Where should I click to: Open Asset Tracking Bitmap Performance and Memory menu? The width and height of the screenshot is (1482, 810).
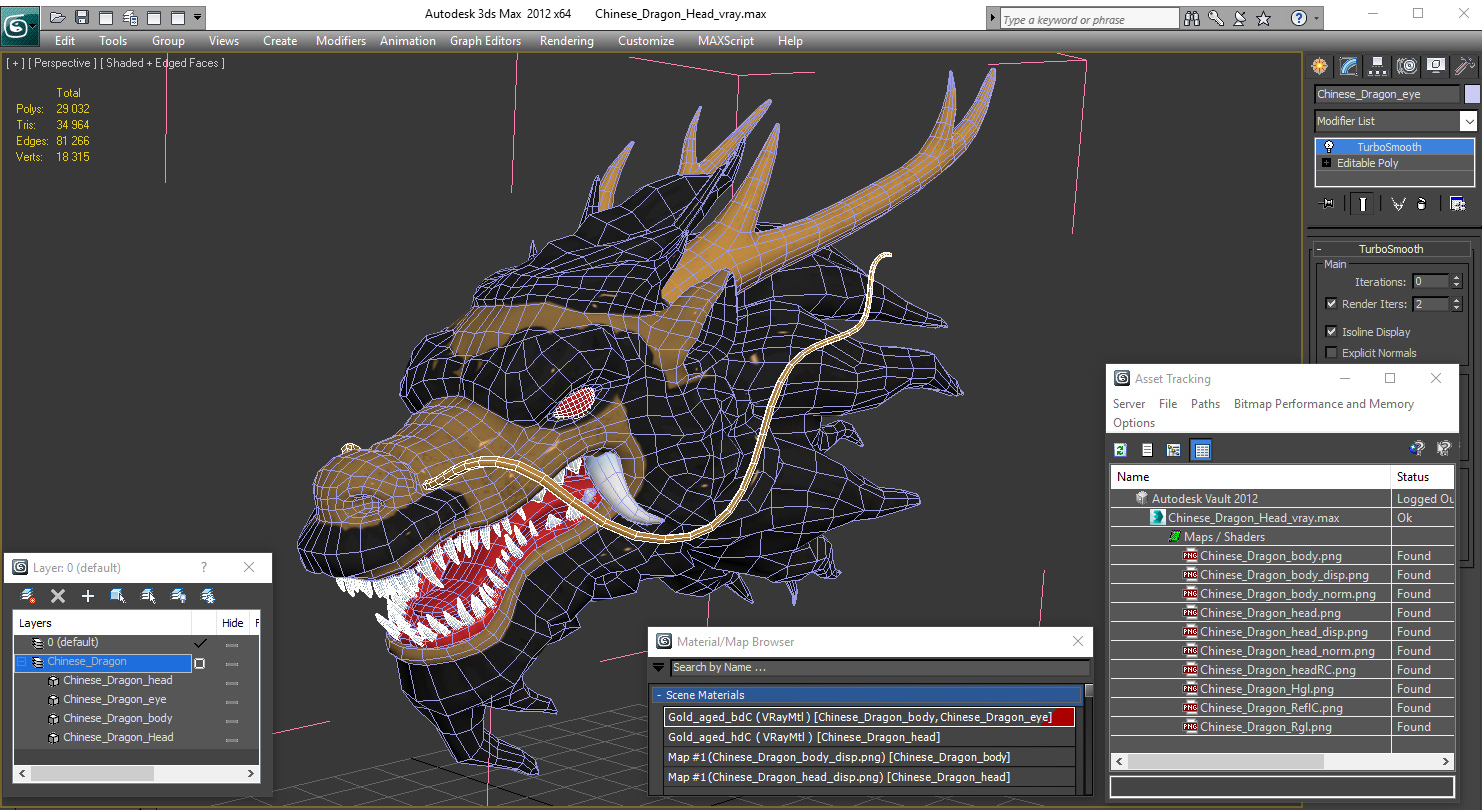[1323, 404]
